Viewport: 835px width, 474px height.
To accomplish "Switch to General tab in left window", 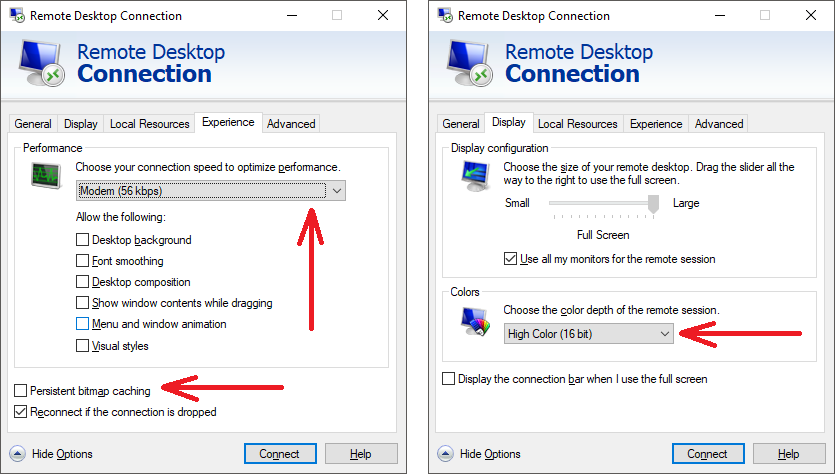I will (x=33, y=124).
